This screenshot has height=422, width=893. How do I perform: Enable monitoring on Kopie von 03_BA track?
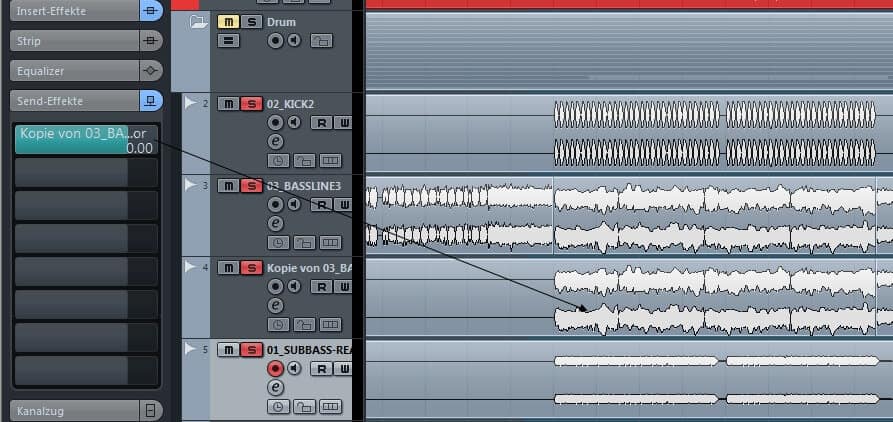click(x=294, y=286)
